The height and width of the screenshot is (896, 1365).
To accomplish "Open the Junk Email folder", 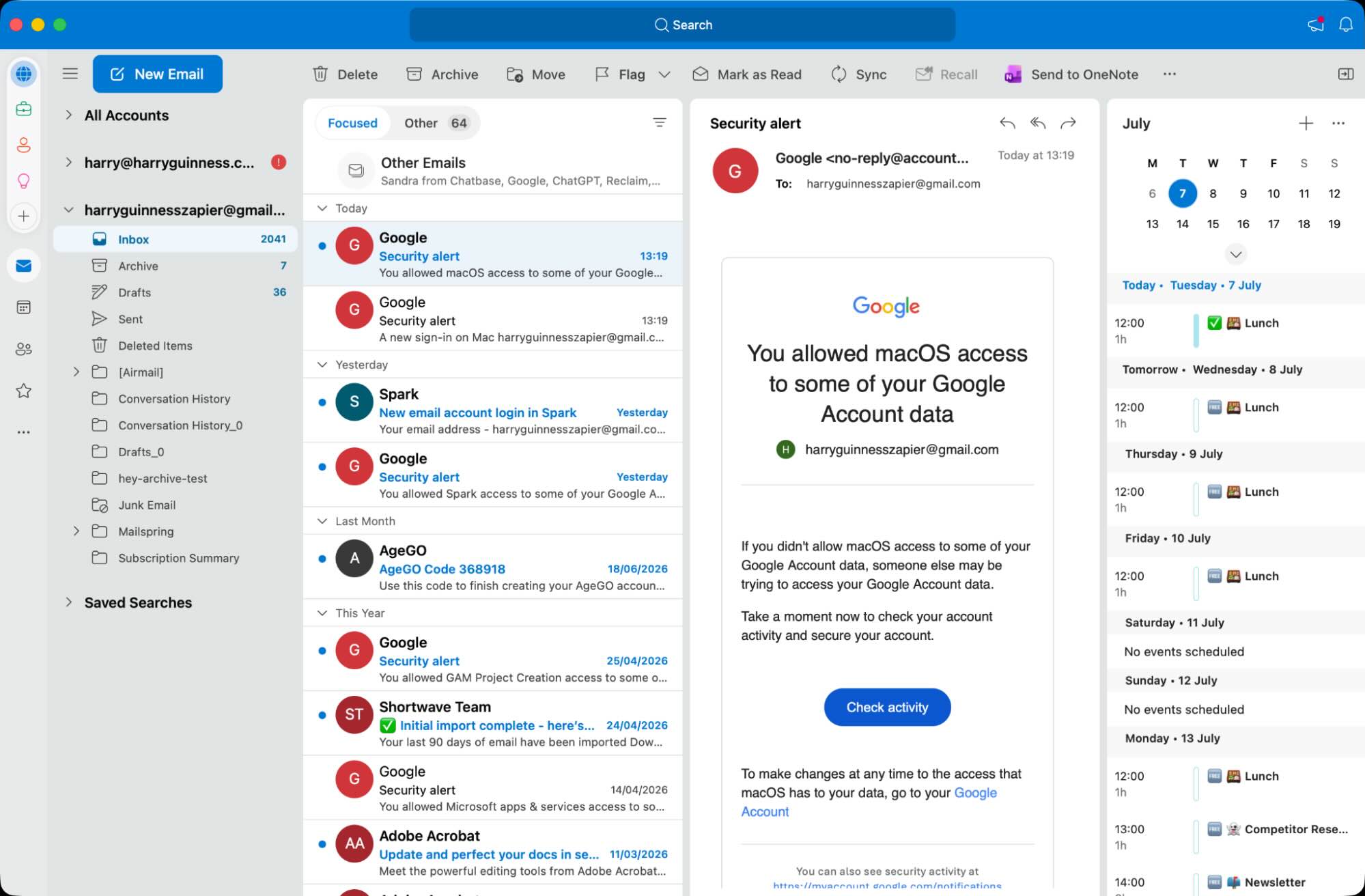I will tap(175, 505).
